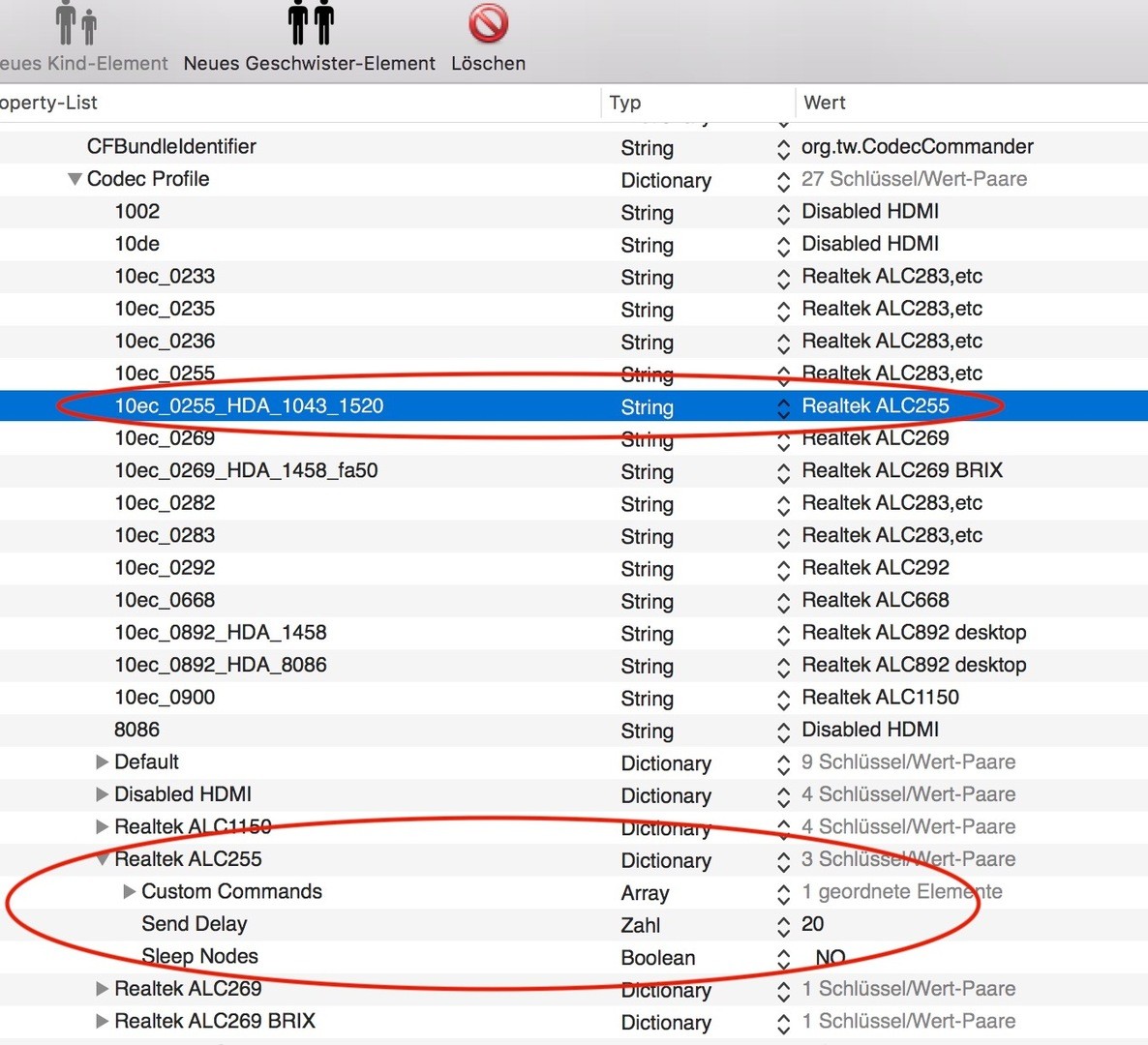
Task: Select the 1002 key row
Action: pos(136,212)
